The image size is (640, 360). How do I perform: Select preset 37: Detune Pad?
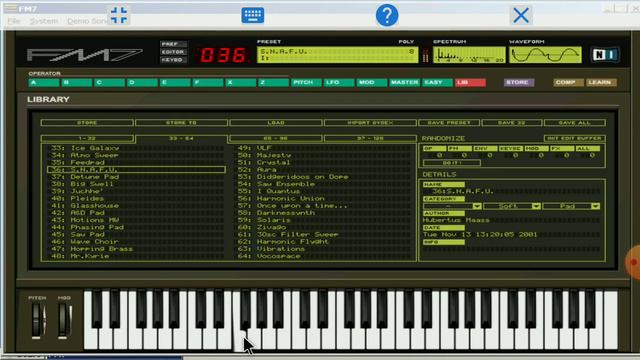pos(136,177)
